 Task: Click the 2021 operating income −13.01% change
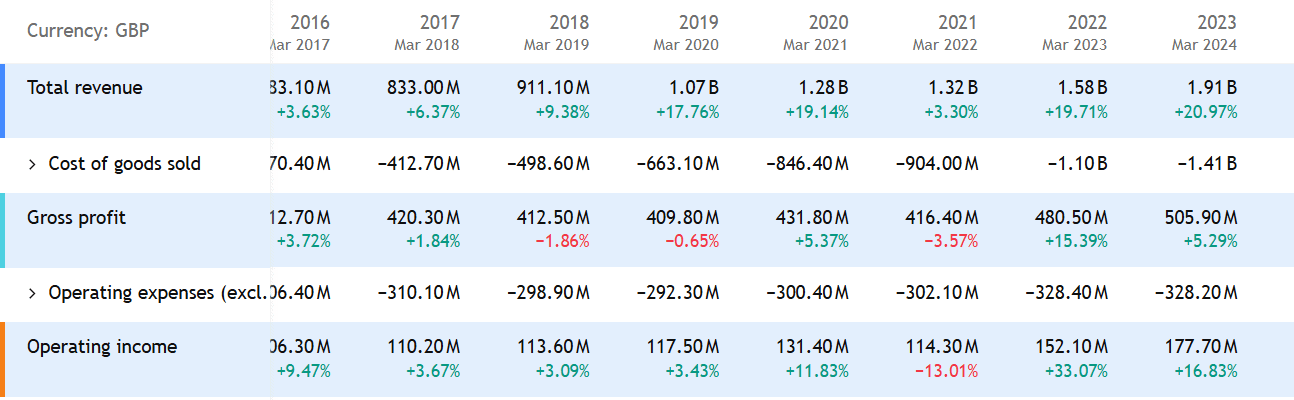point(945,371)
